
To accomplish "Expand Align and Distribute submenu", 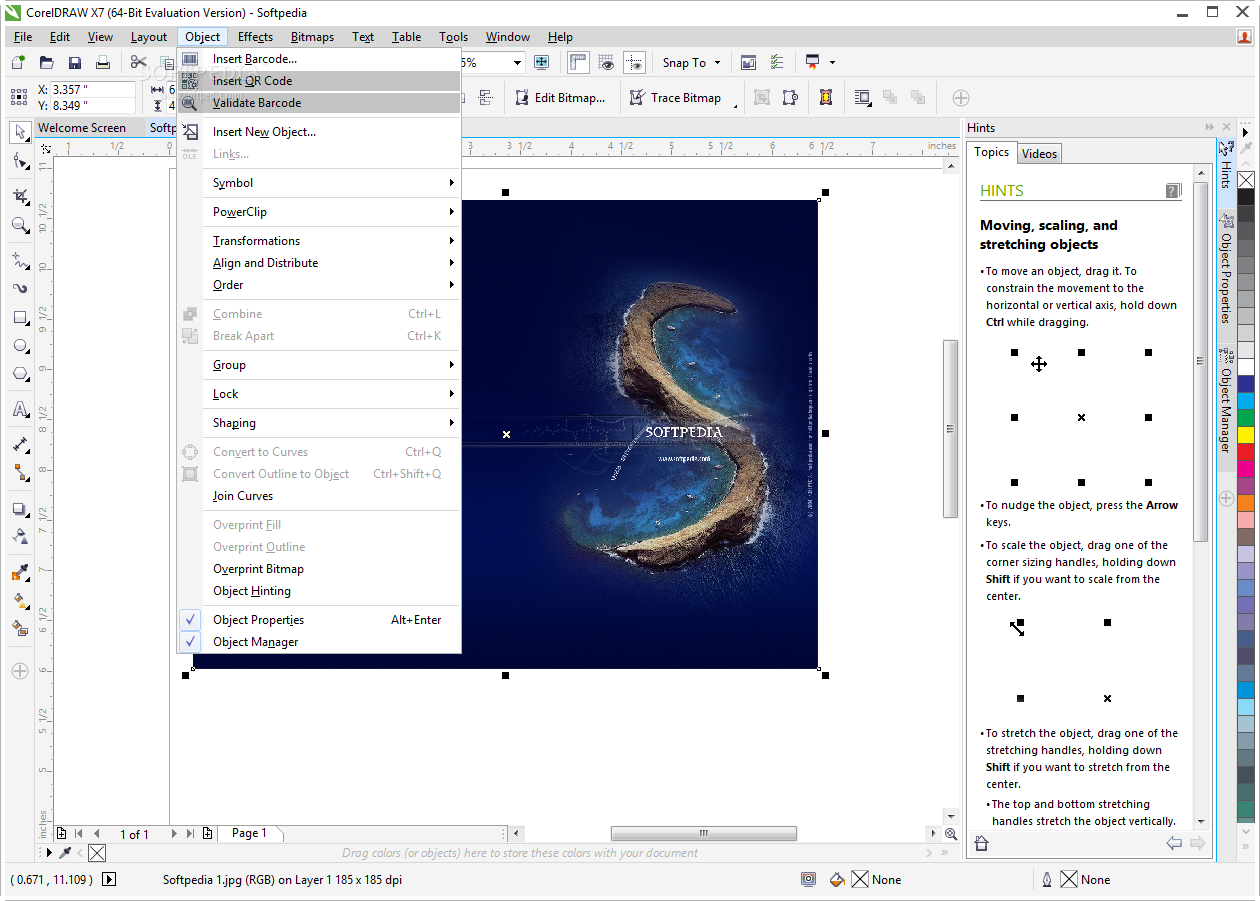I will [319, 263].
